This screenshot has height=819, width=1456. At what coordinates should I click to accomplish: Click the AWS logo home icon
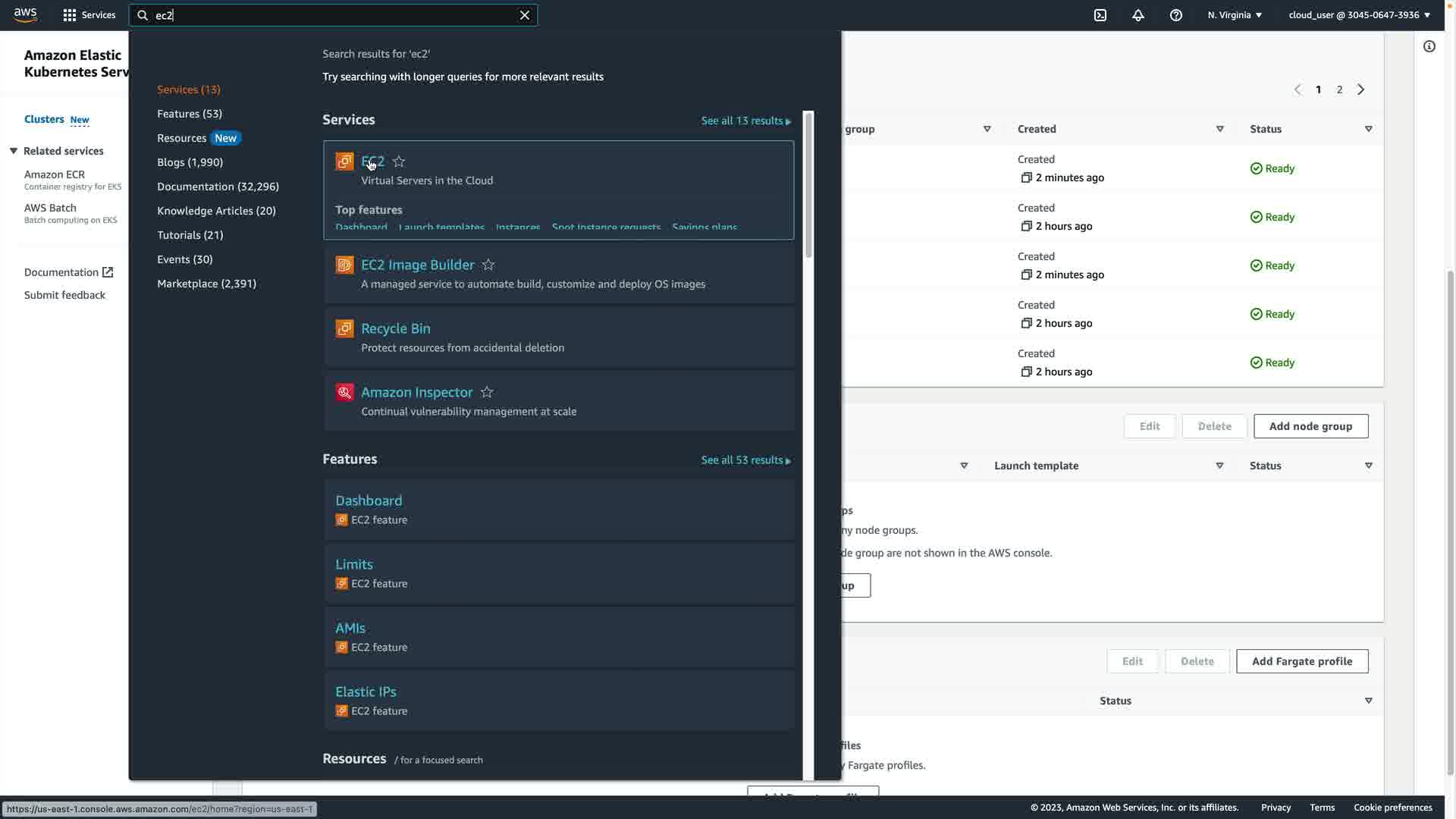coord(25,15)
